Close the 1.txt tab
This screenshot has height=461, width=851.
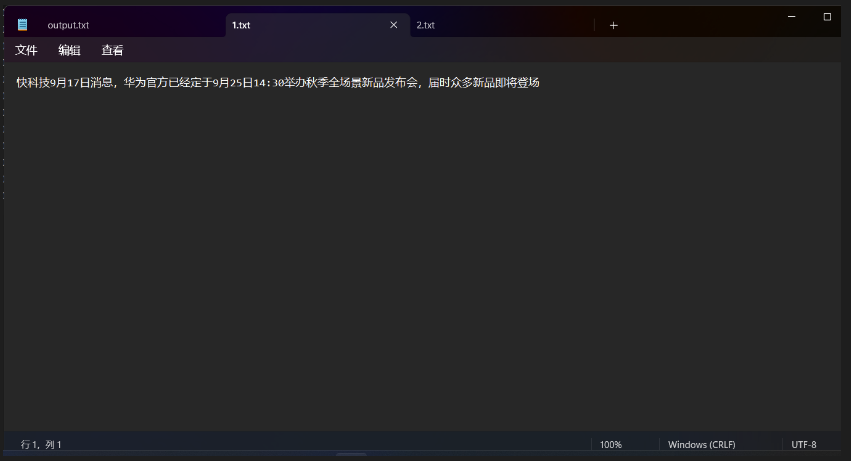point(393,25)
